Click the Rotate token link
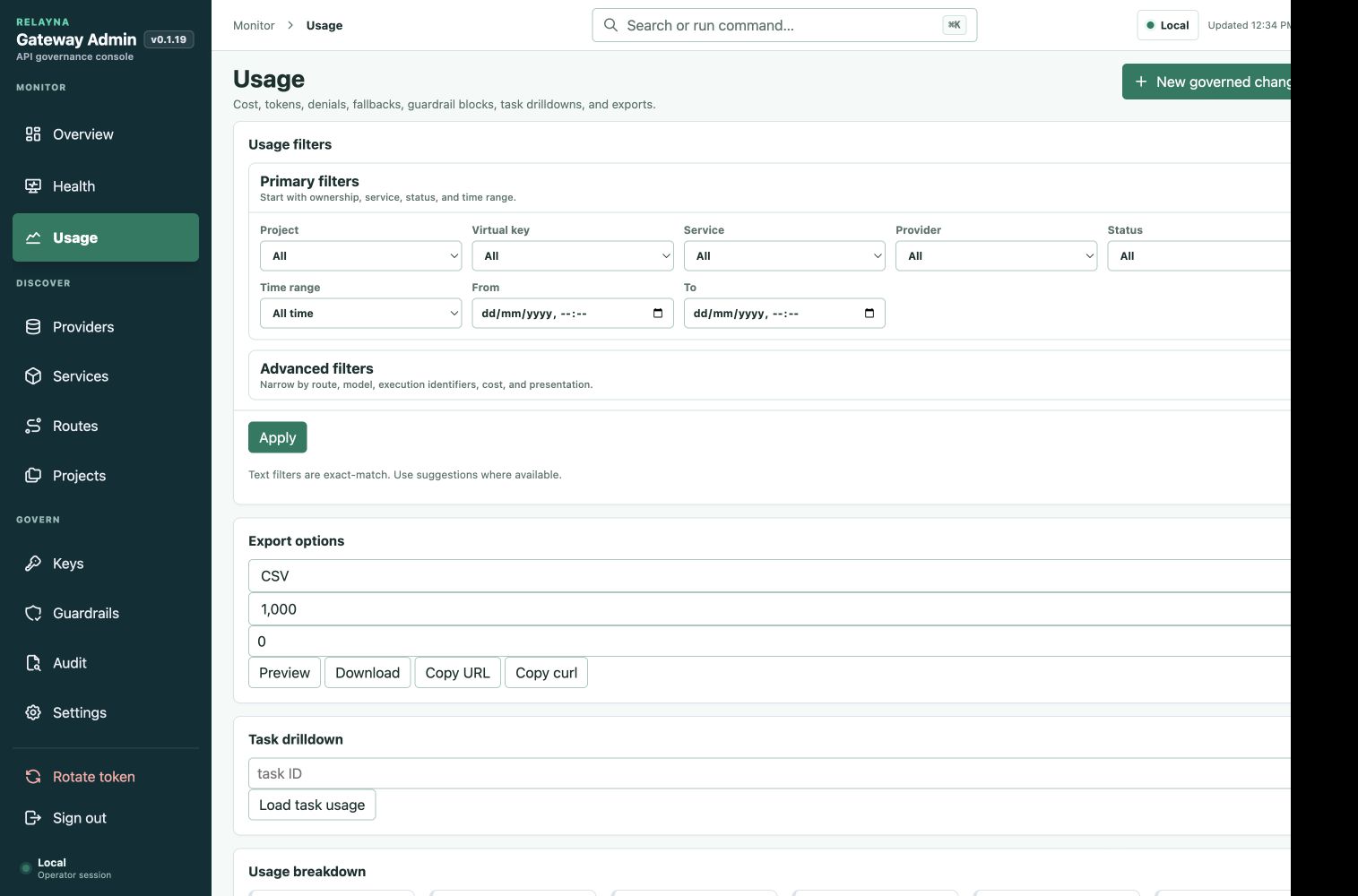1358x896 pixels. click(106, 777)
